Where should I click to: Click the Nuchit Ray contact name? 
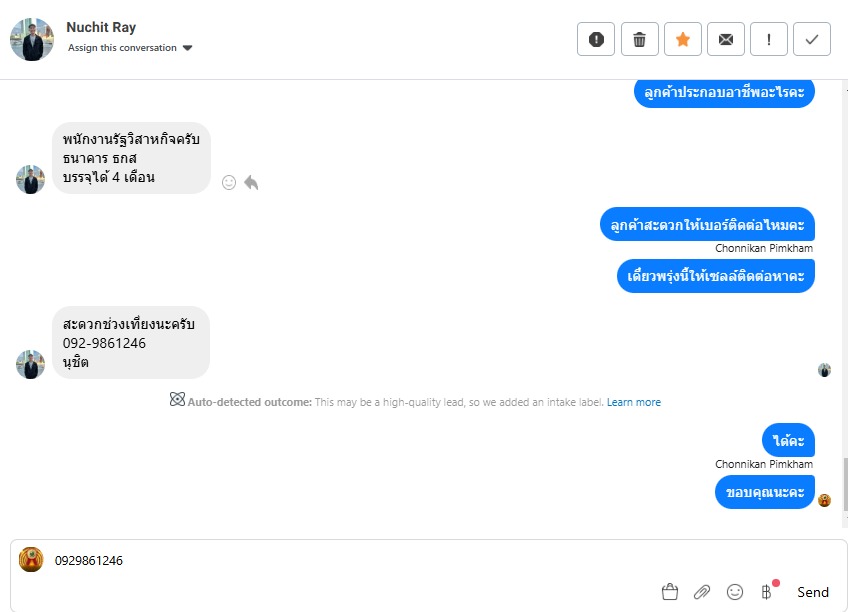[101, 27]
